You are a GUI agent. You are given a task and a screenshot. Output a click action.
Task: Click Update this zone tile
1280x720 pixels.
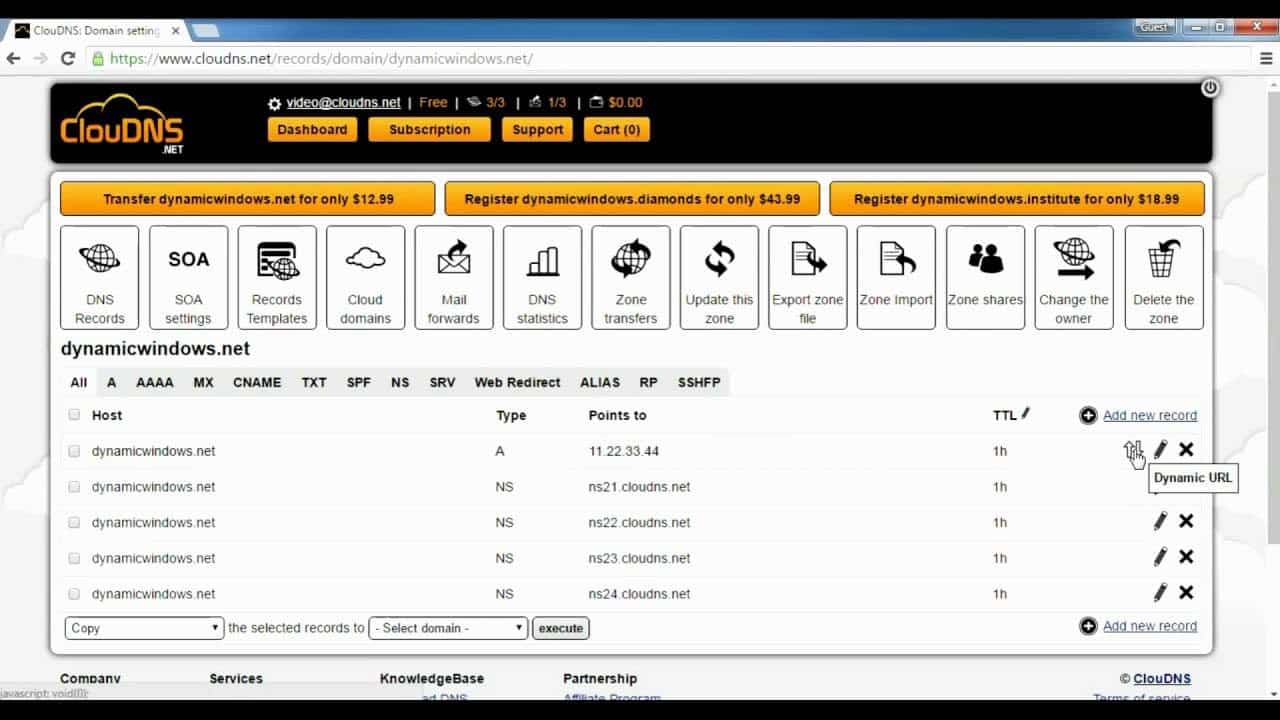720,277
